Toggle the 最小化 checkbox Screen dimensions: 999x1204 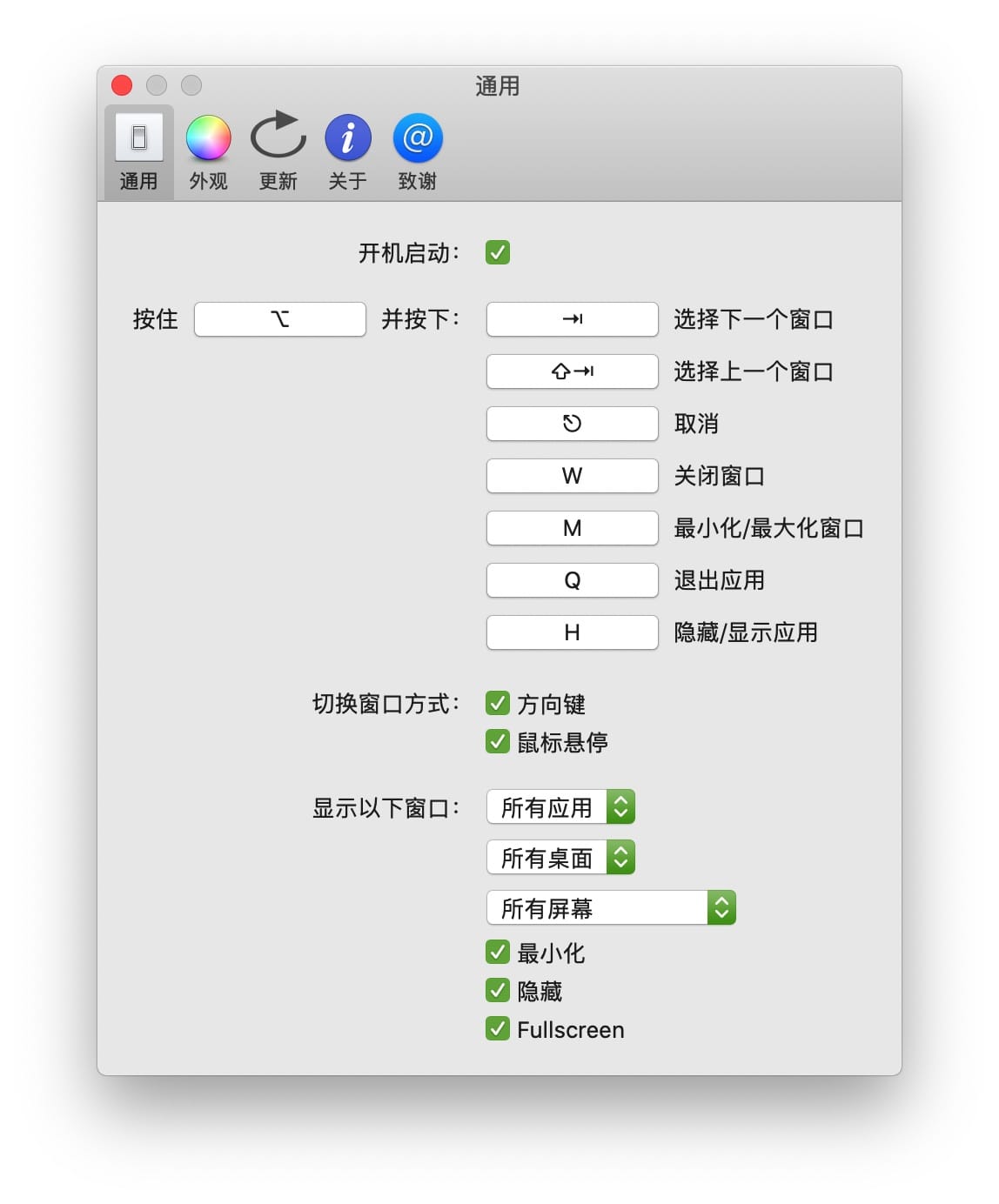pos(498,953)
